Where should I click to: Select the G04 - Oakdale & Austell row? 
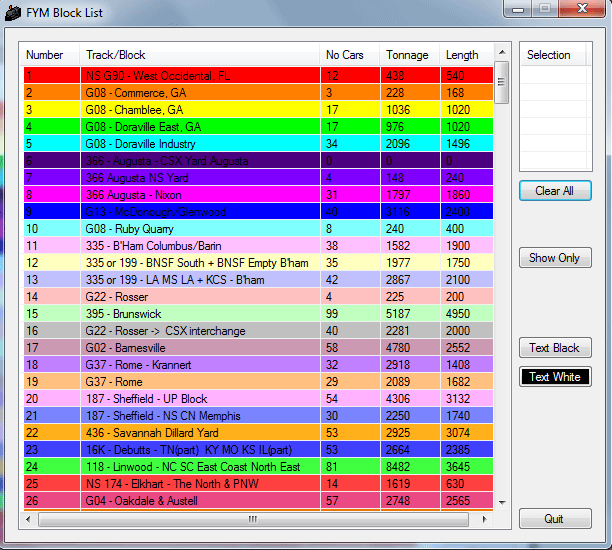click(x=258, y=500)
